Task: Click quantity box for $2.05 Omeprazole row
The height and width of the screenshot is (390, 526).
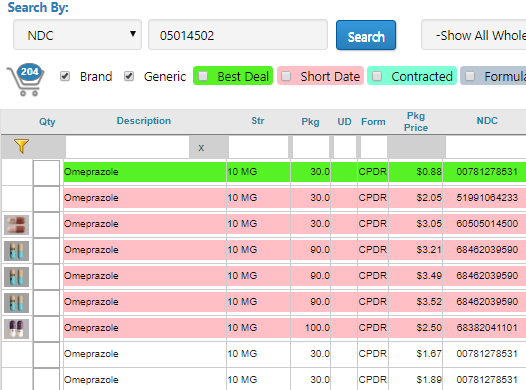Action: pyautogui.click(x=47, y=199)
